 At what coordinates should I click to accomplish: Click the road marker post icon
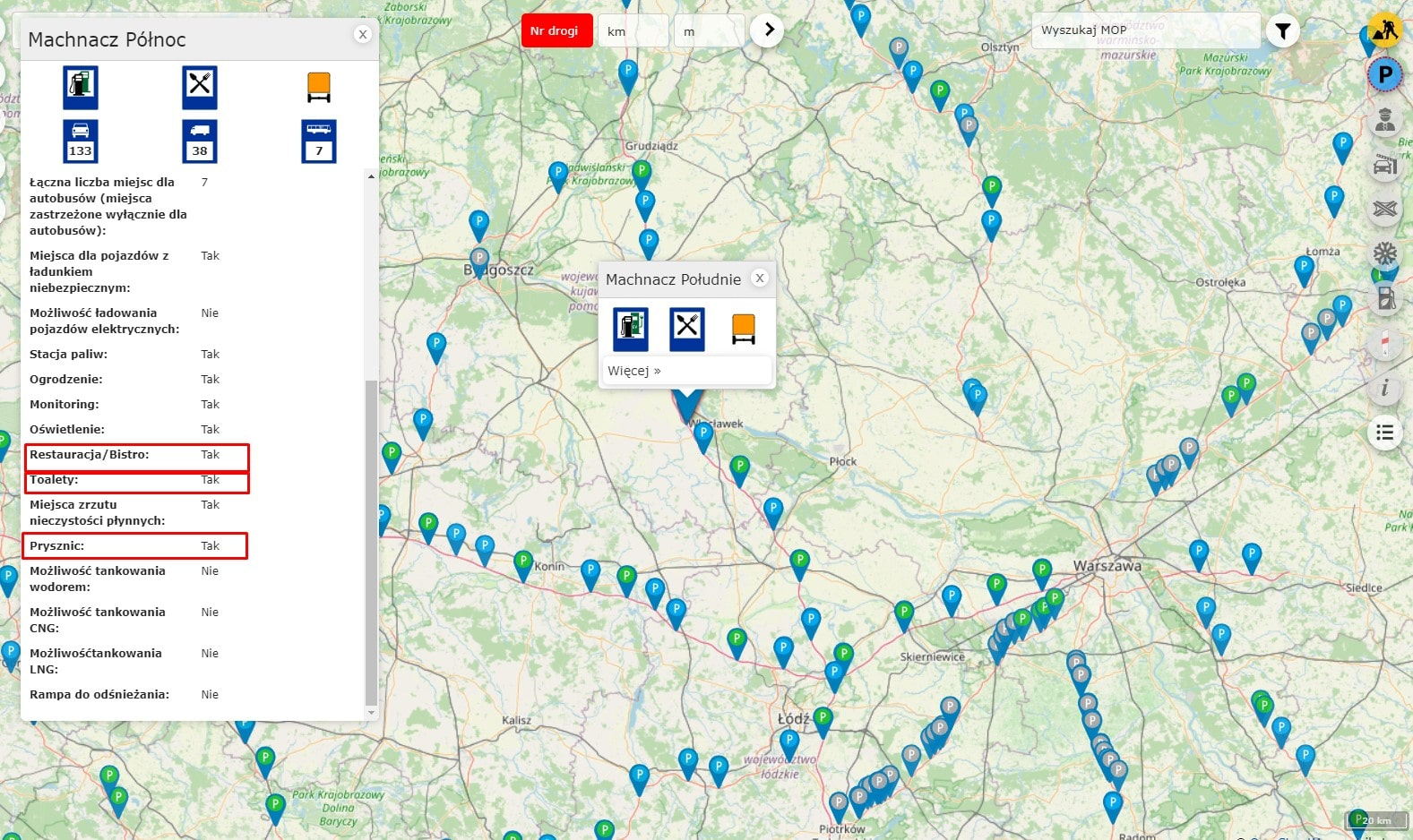[x=1385, y=343]
